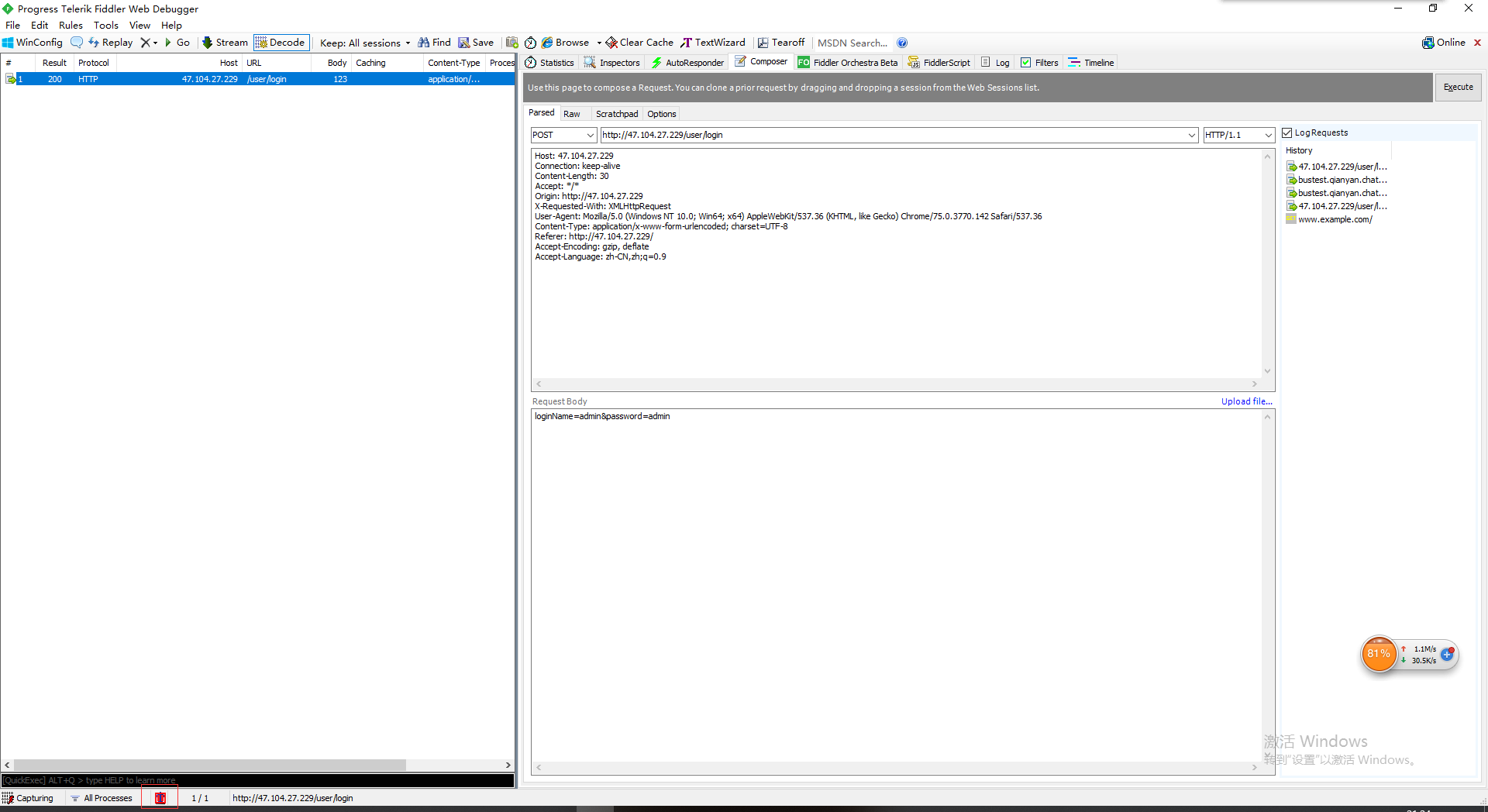The image size is (1488, 812).
Task: Select the Raw composer sub-tab
Action: 572,114
